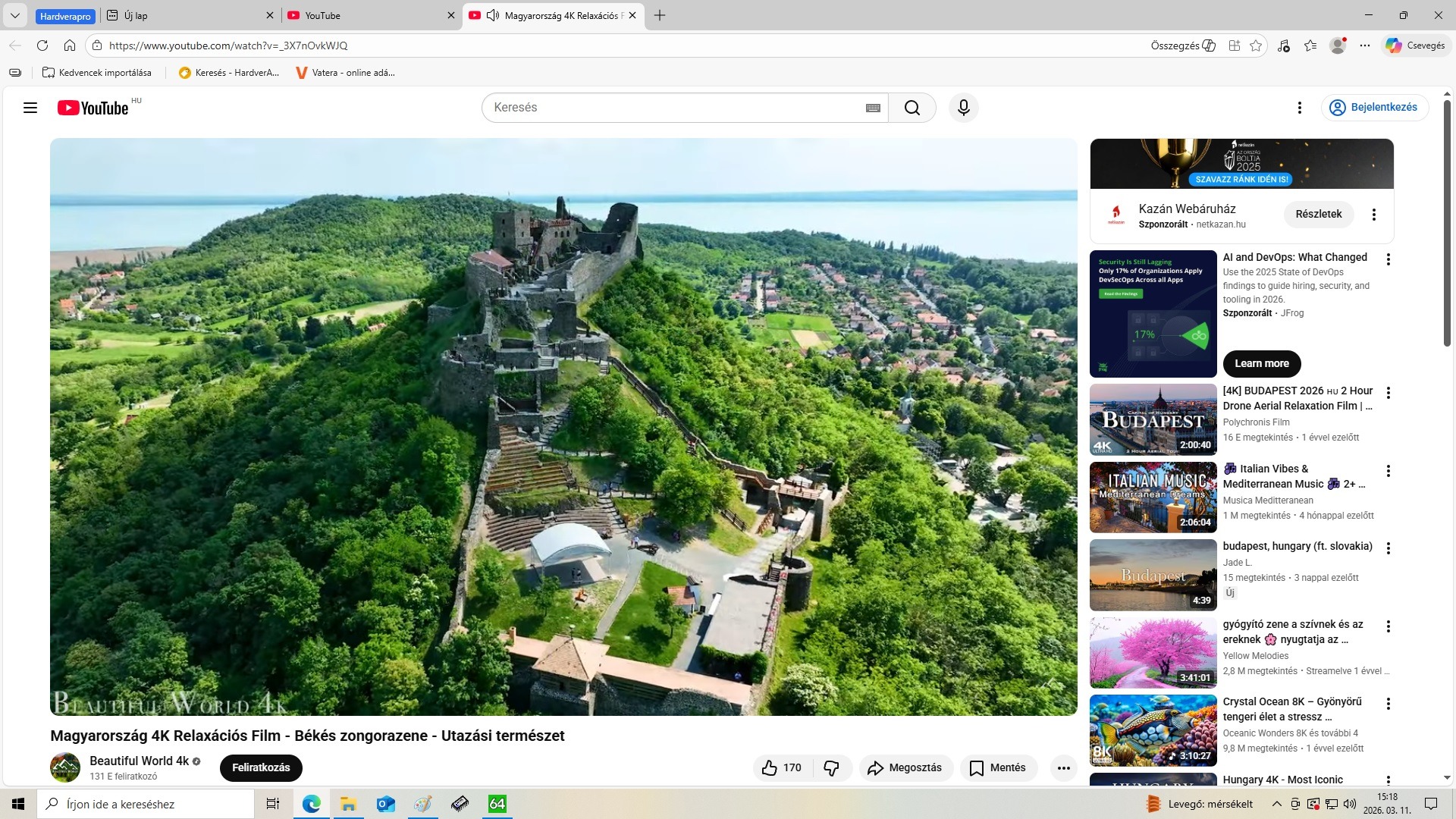Open options menu for Budapest 2026 video
Viewport: 1456px width, 819px height.
click(x=1388, y=393)
